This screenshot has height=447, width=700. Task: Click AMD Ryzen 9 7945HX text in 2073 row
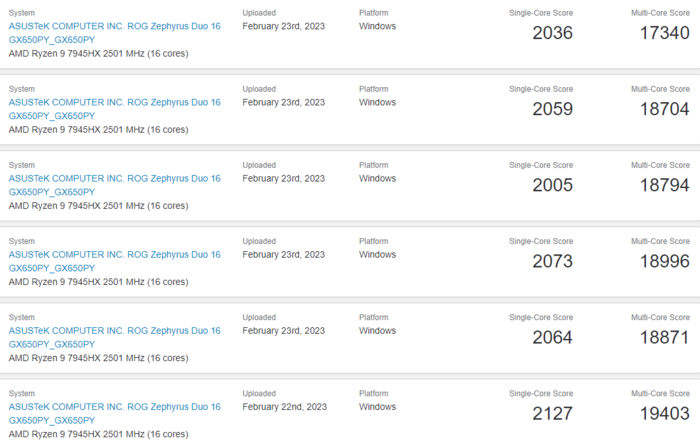[x=99, y=282]
